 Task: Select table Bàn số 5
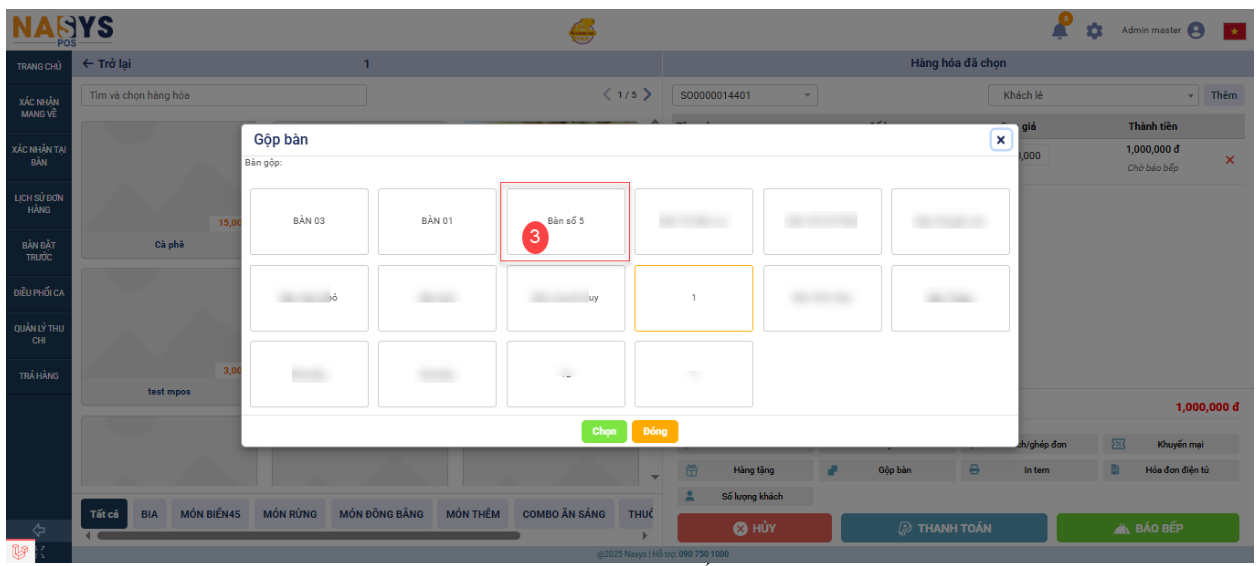pyautogui.click(x=565, y=221)
